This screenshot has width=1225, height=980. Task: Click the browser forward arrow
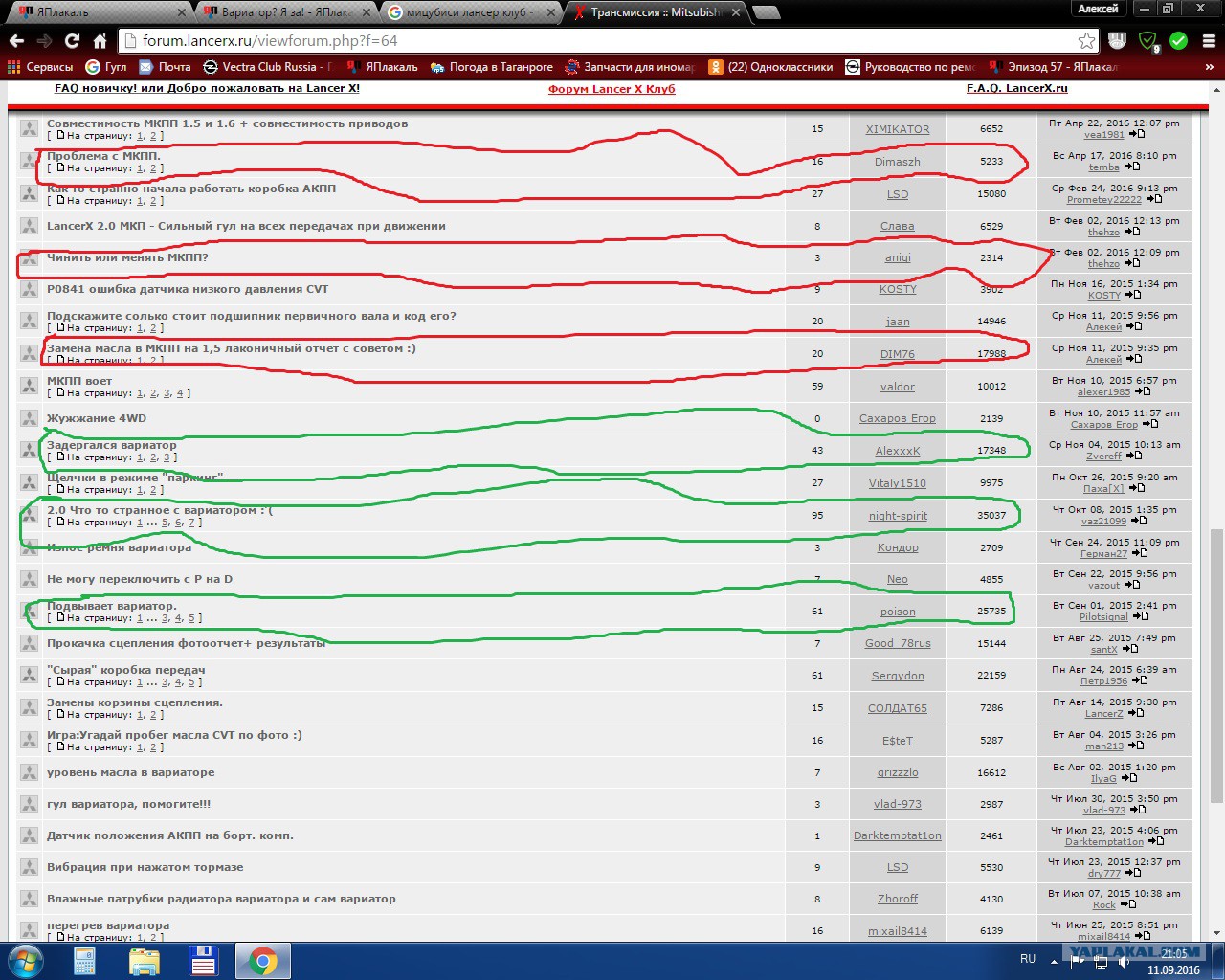click(44, 40)
